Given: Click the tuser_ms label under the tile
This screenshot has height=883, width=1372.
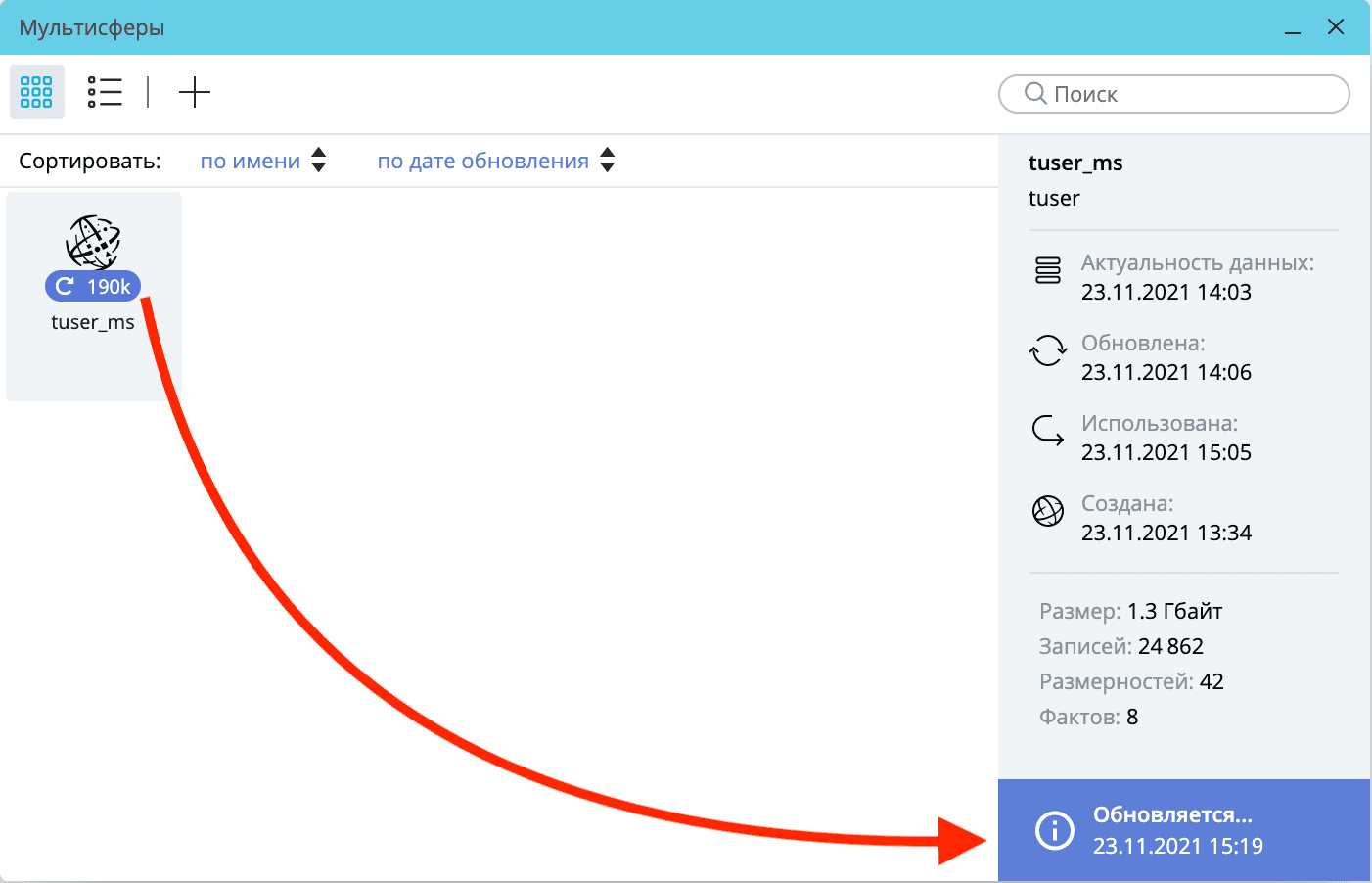Looking at the screenshot, I should pyautogui.click(x=93, y=322).
